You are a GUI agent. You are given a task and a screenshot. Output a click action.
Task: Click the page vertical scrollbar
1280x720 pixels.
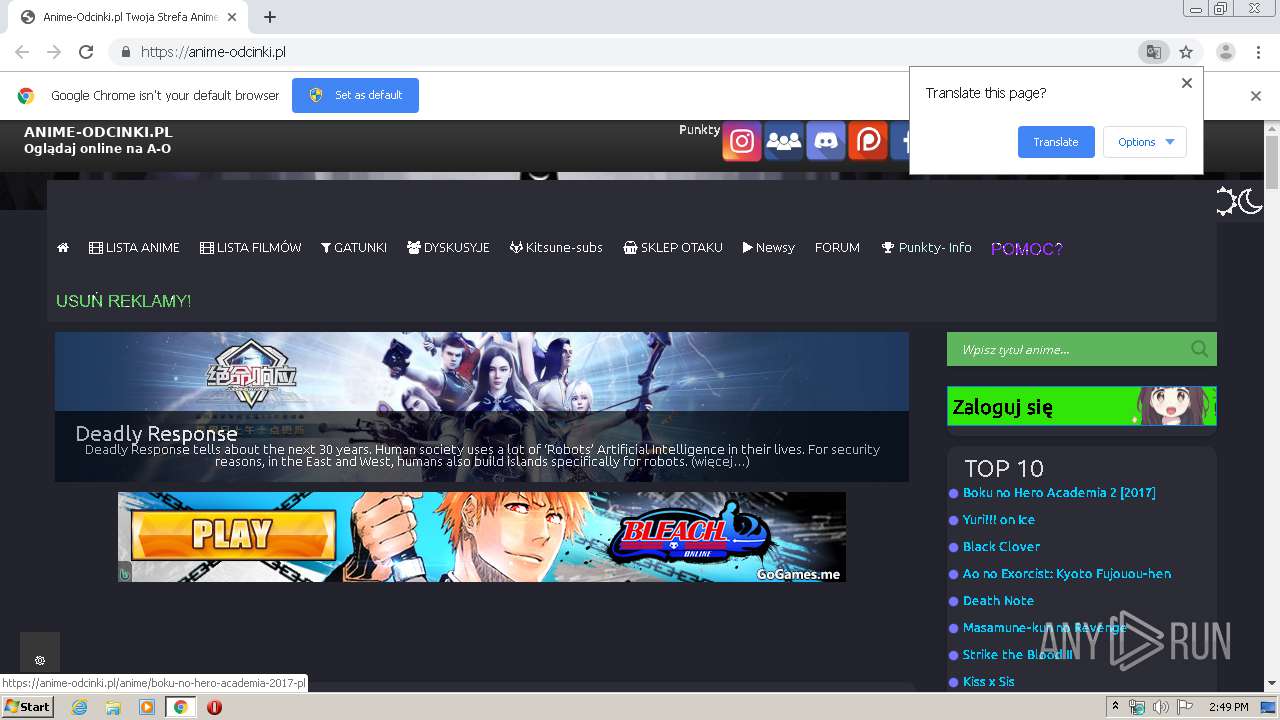click(x=1272, y=162)
